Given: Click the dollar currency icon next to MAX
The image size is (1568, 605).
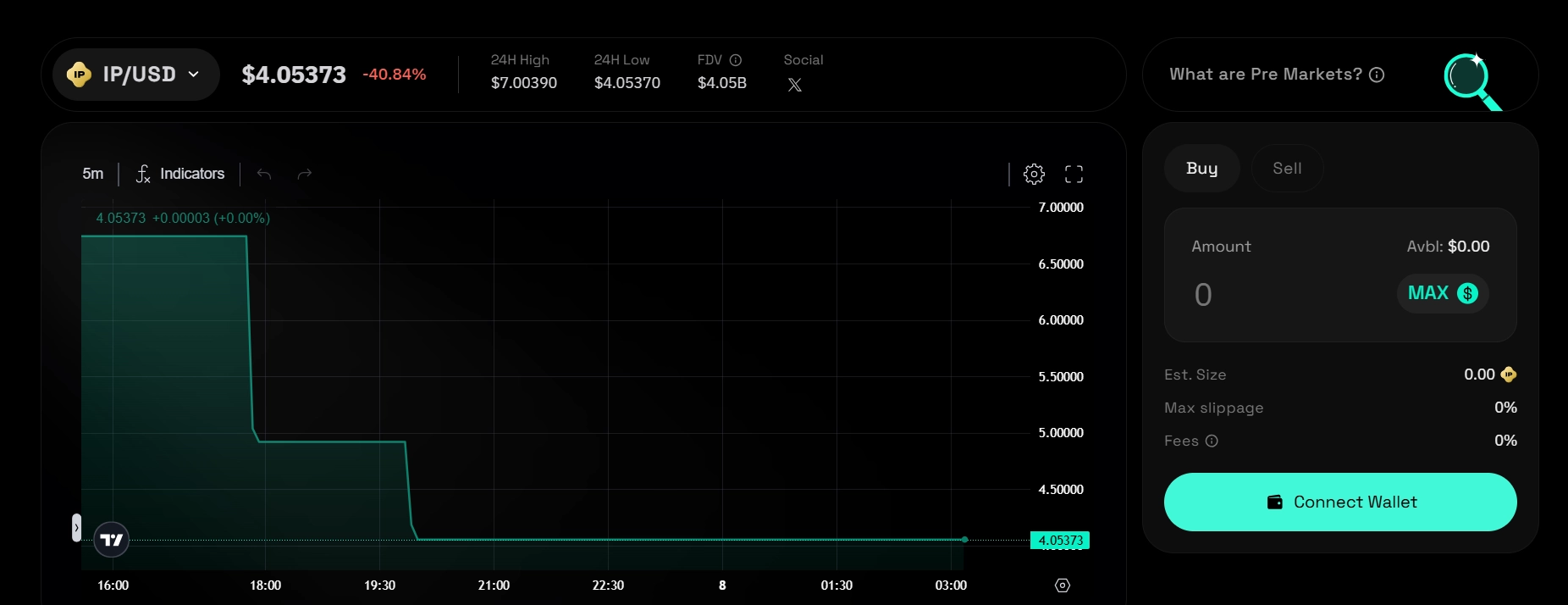Looking at the screenshot, I should pos(1467,293).
